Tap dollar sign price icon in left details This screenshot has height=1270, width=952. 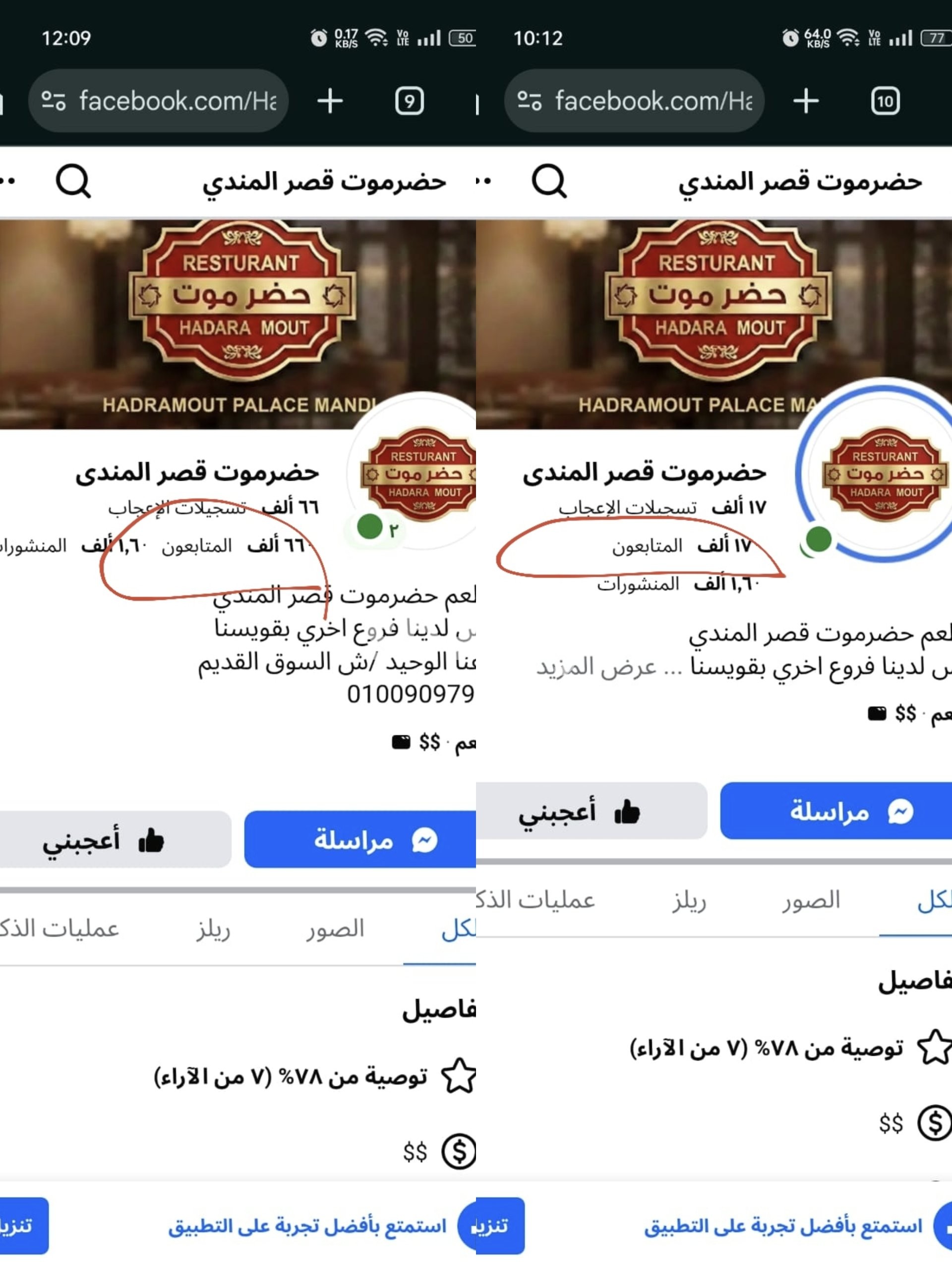pos(459,1151)
